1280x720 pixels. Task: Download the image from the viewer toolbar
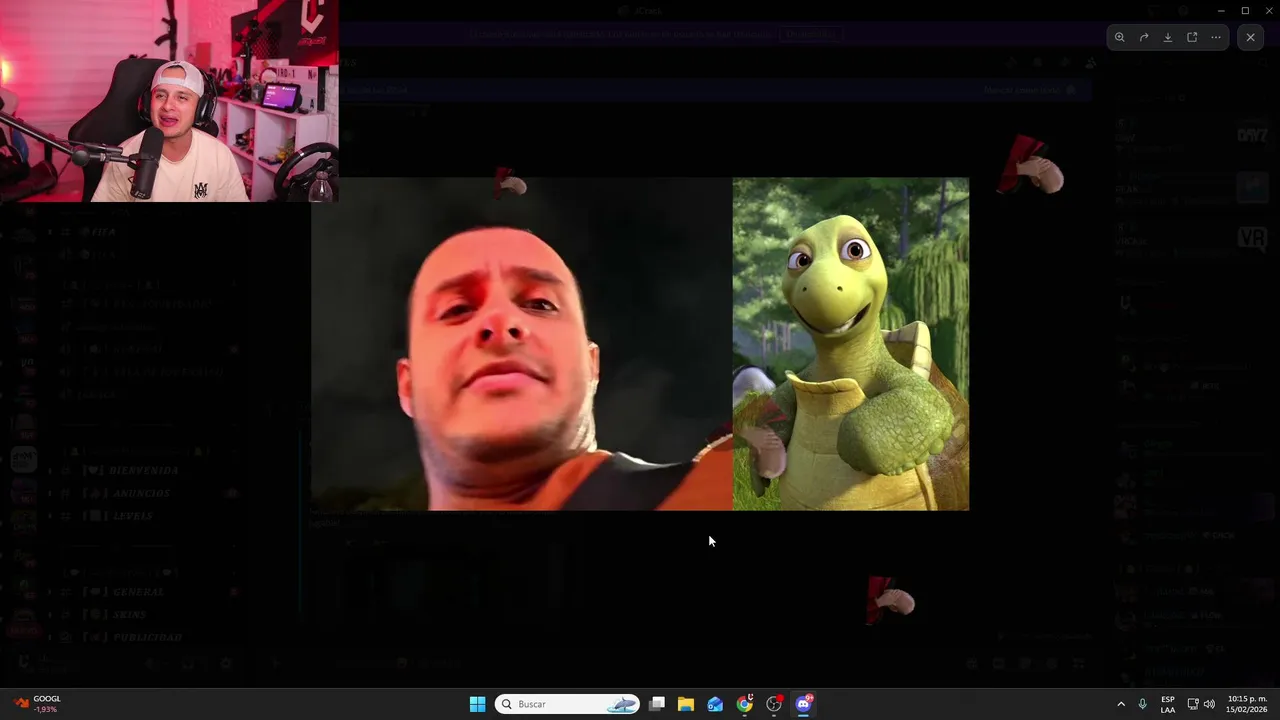pos(1167,37)
